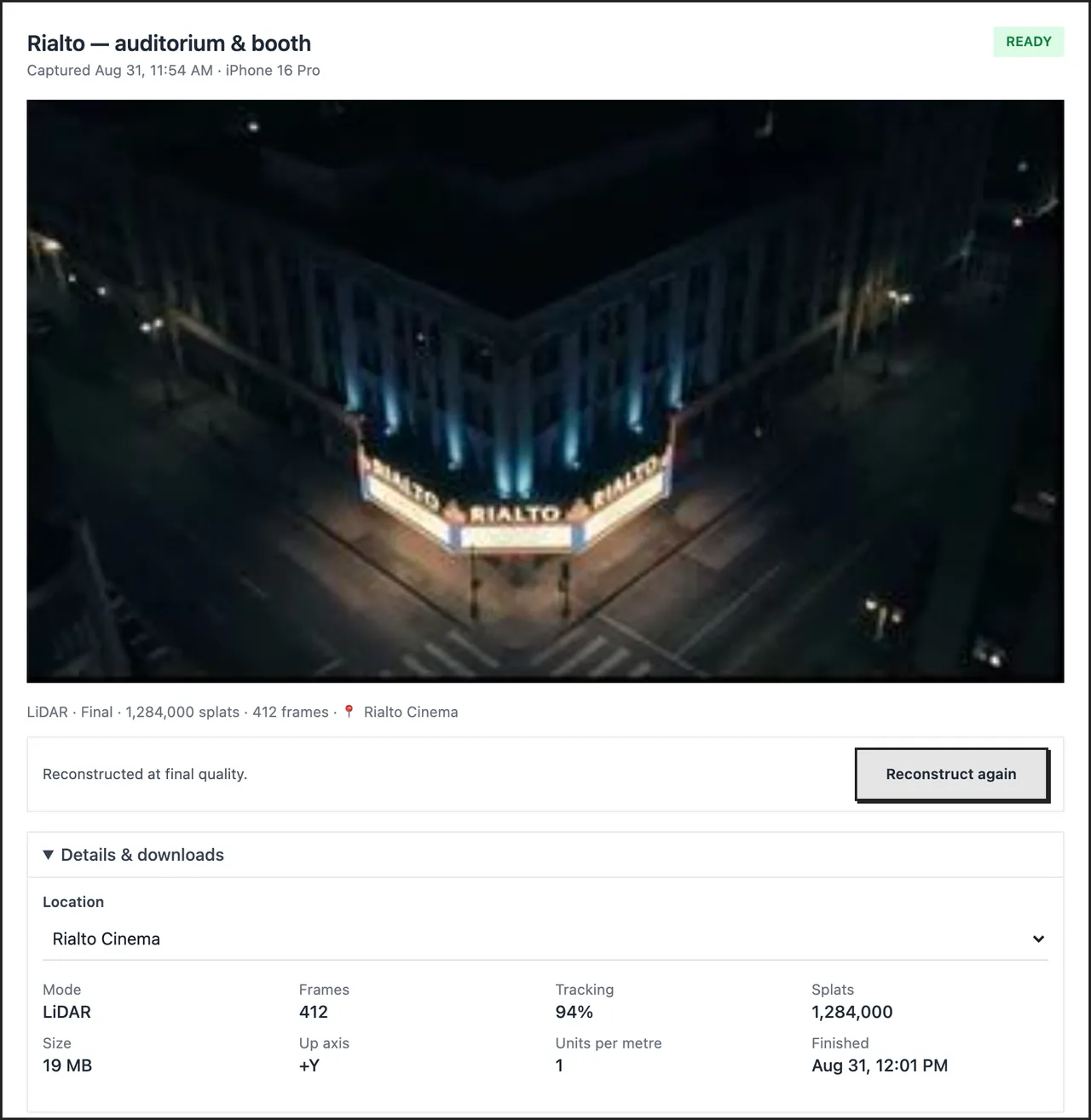The height and width of the screenshot is (1120, 1091).
Task: Collapse the Details & downloads section
Action: (x=545, y=855)
